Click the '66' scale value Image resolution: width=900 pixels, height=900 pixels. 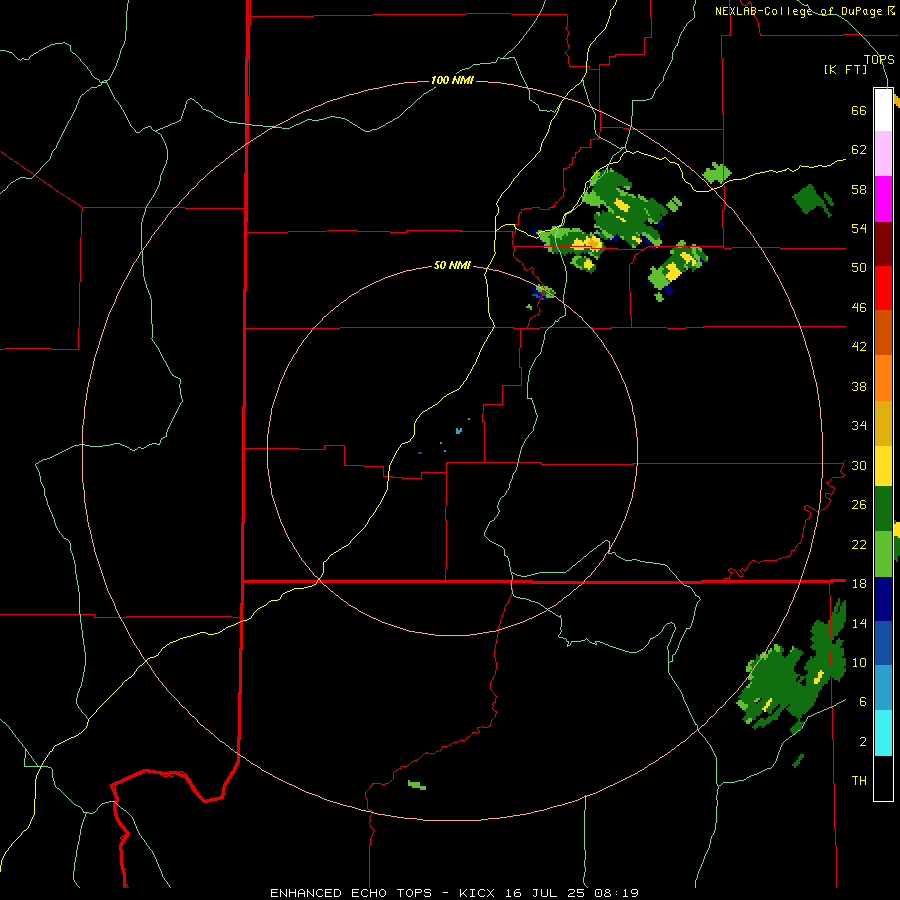click(859, 111)
